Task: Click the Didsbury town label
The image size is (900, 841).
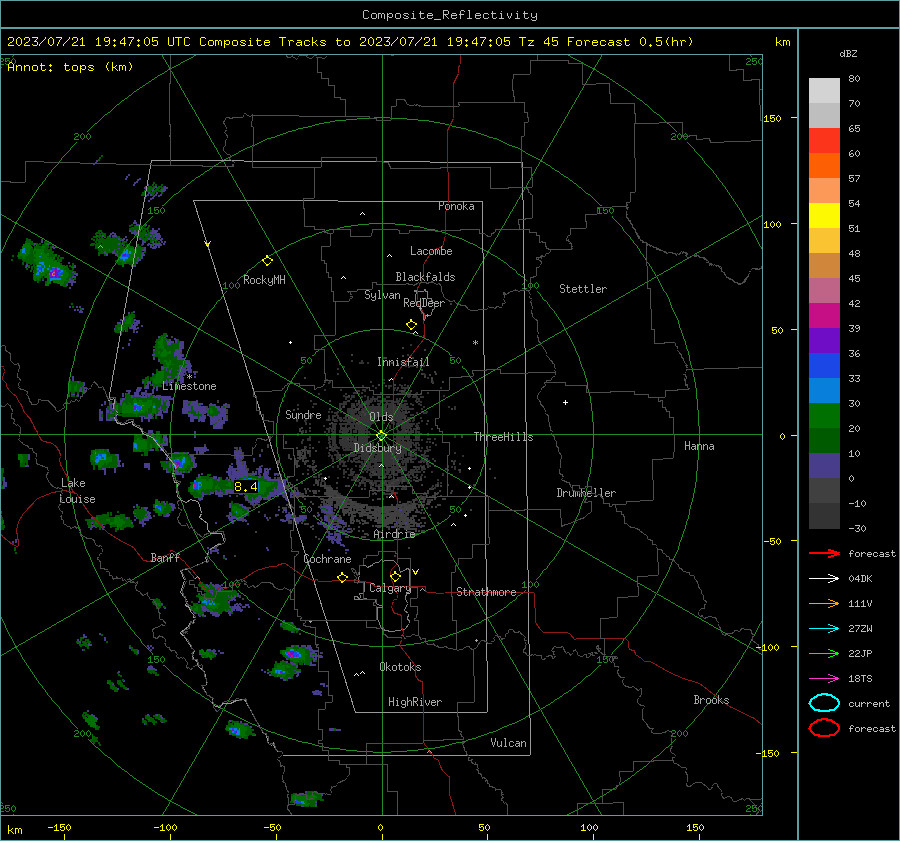Action: coord(378,448)
